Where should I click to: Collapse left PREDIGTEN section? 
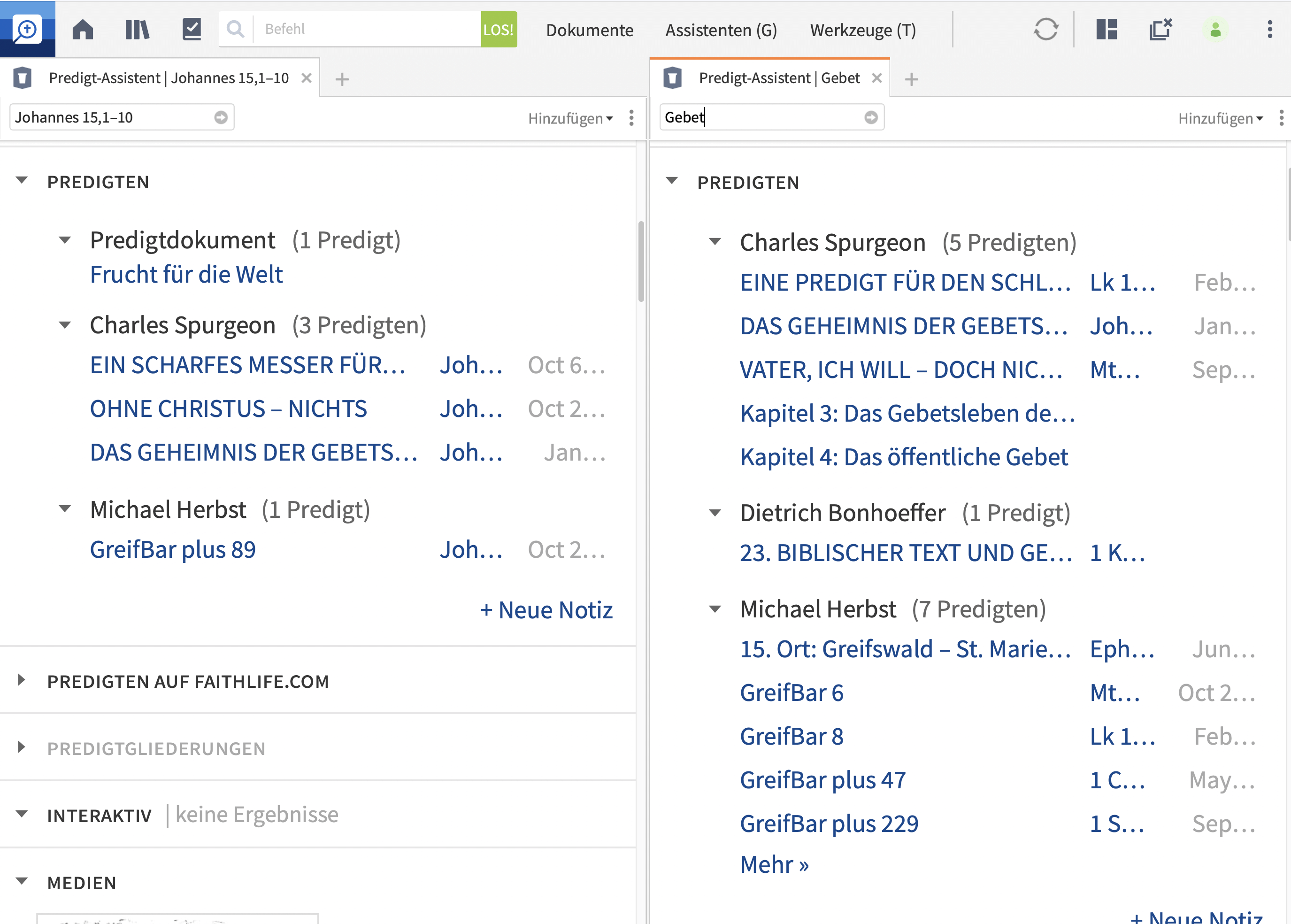click(22, 181)
